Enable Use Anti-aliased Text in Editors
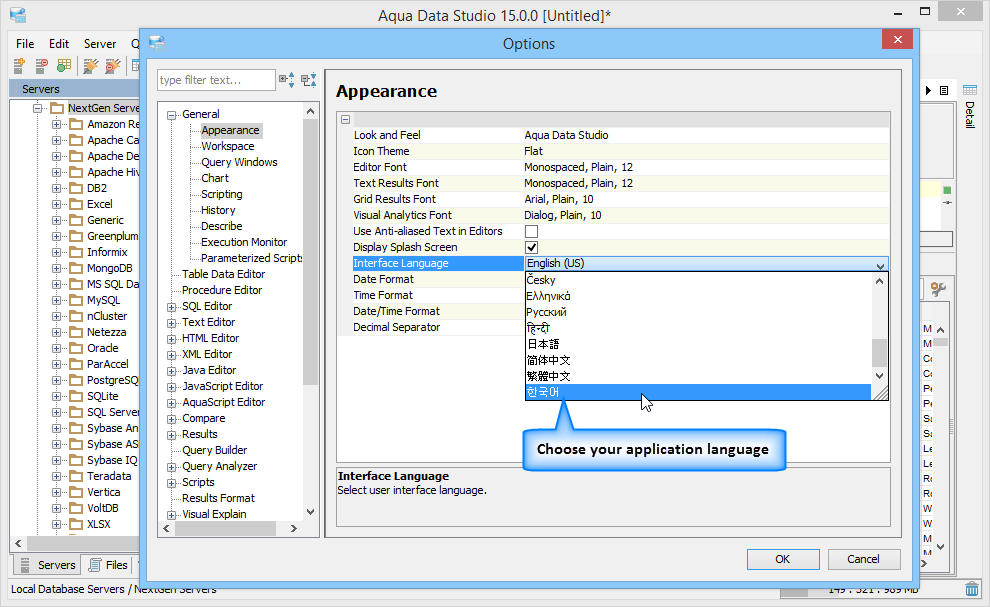 coord(532,231)
